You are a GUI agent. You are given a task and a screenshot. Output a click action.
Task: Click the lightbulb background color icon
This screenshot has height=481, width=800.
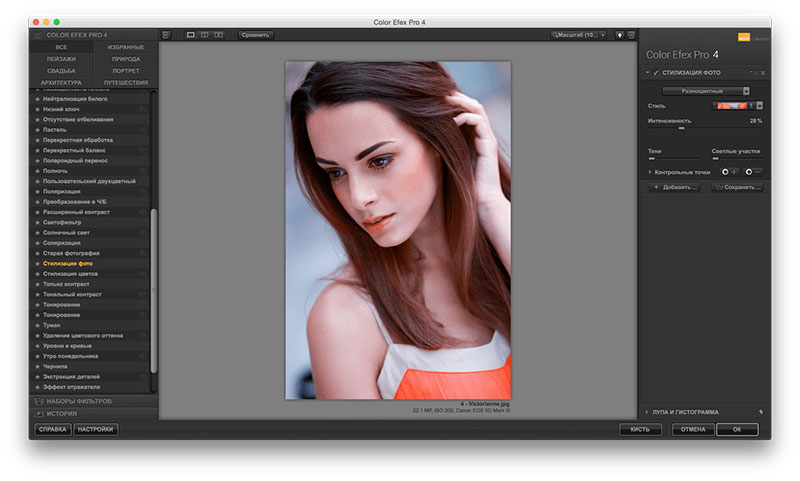619,35
